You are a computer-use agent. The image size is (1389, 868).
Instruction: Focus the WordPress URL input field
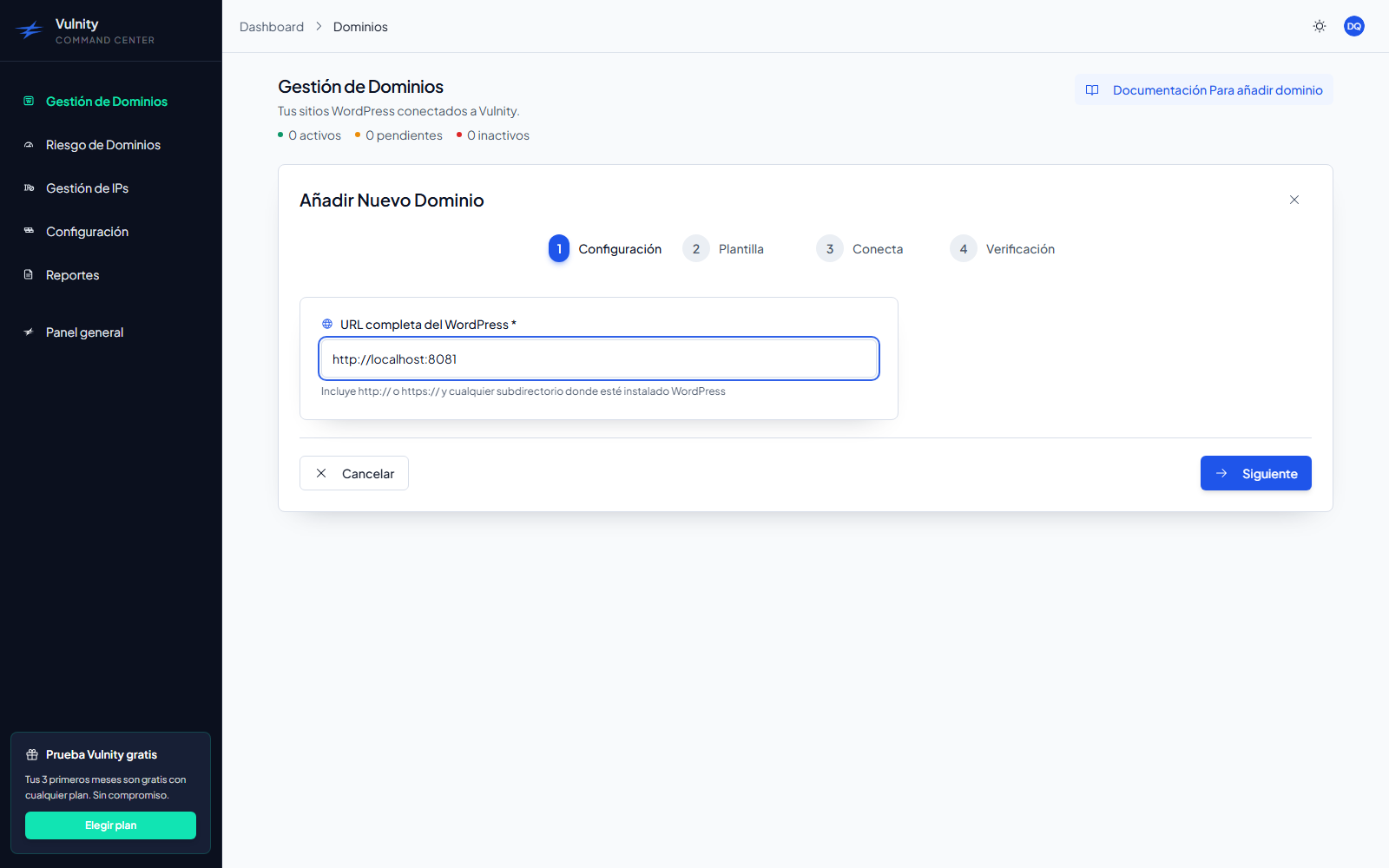[599, 358]
